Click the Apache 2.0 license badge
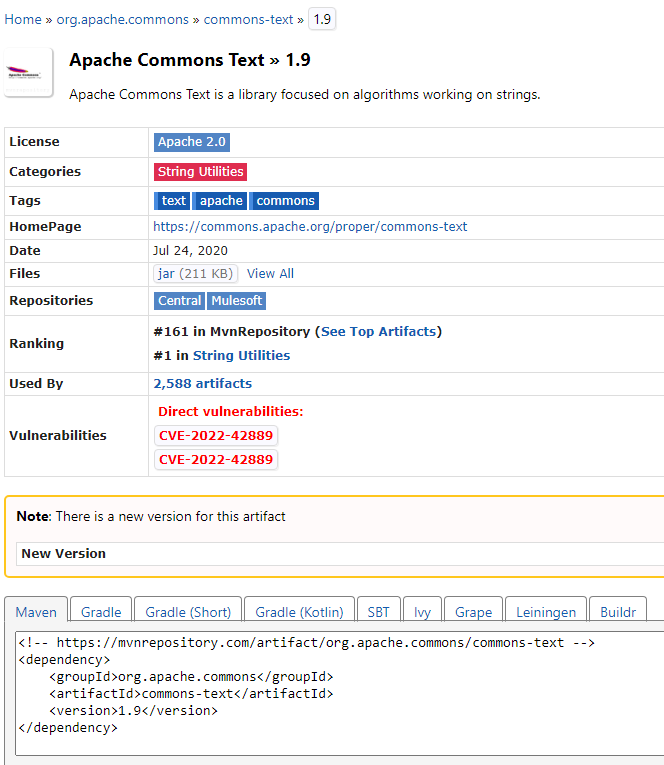Screen dimensions: 664x765 click(x=192, y=142)
